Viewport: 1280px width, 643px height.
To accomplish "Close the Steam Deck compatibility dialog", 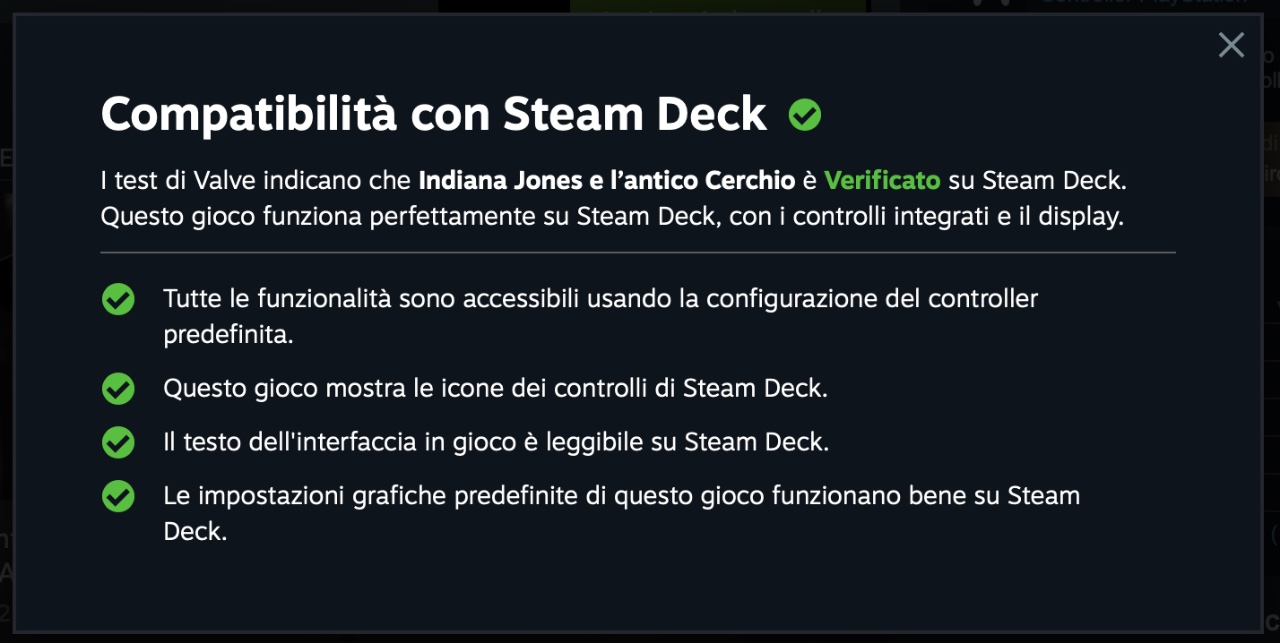I will (1231, 45).
